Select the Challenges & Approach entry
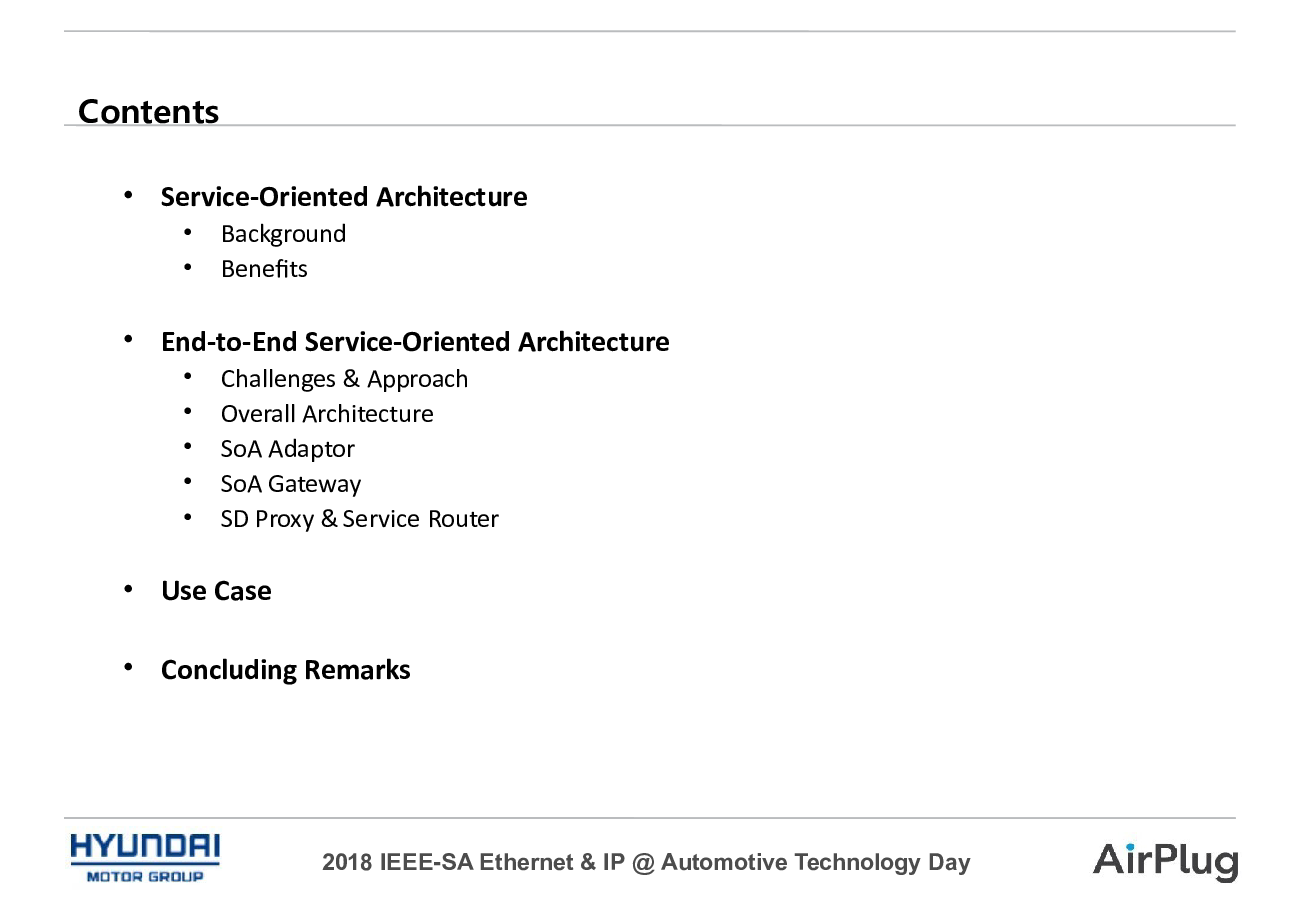This screenshot has height=900, width=1300. point(344,379)
